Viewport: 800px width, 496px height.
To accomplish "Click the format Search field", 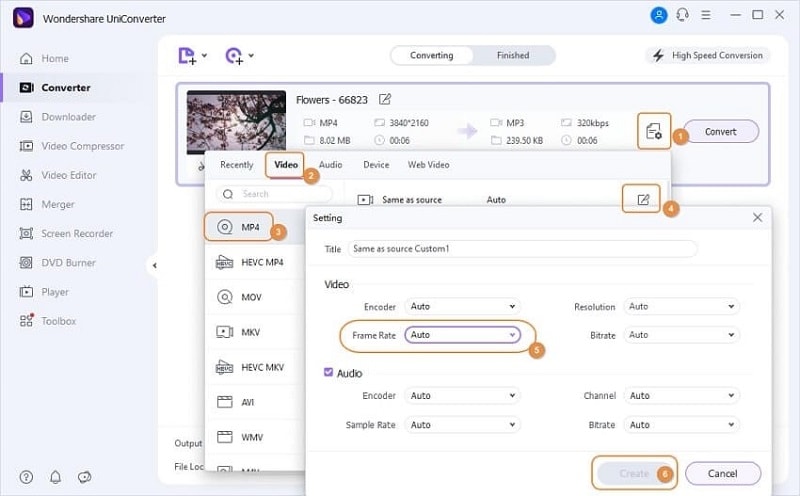I will pos(274,194).
